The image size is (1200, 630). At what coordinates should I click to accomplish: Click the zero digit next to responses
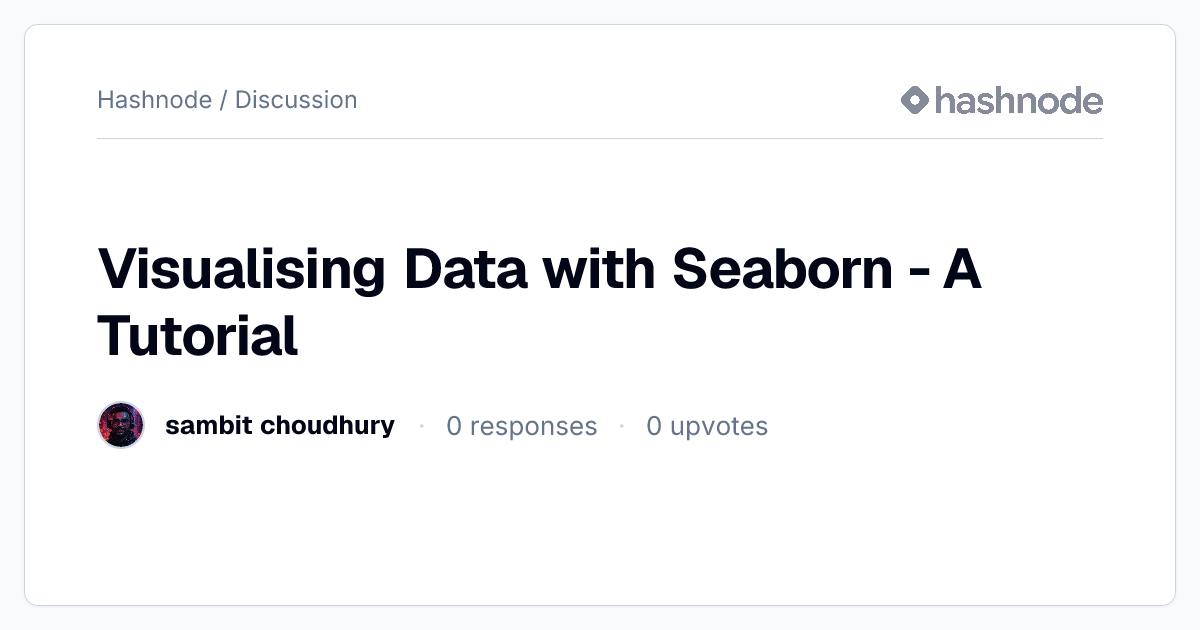[454, 427]
